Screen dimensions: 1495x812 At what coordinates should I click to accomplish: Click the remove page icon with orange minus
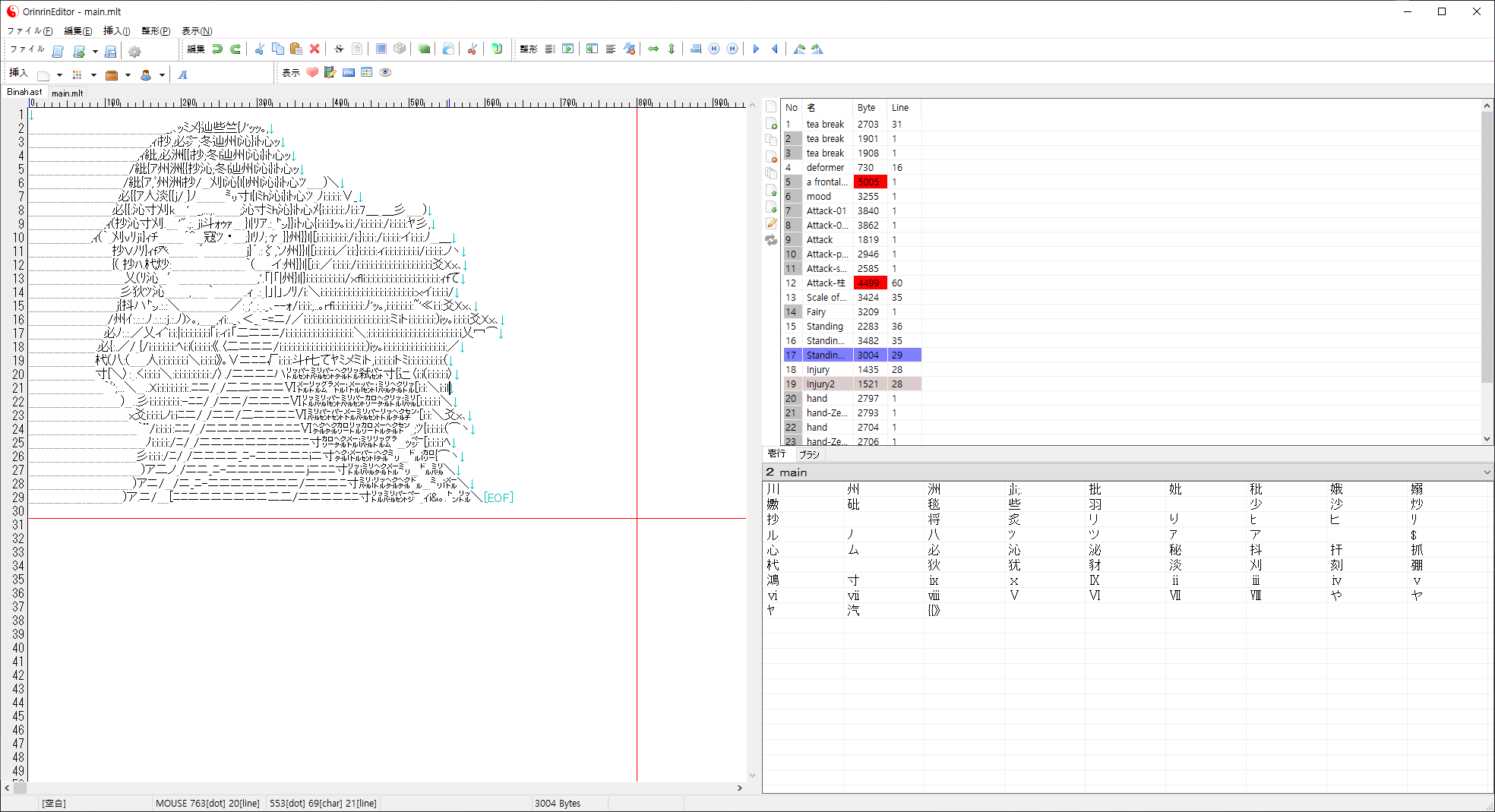pyautogui.click(x=771, y=156)
